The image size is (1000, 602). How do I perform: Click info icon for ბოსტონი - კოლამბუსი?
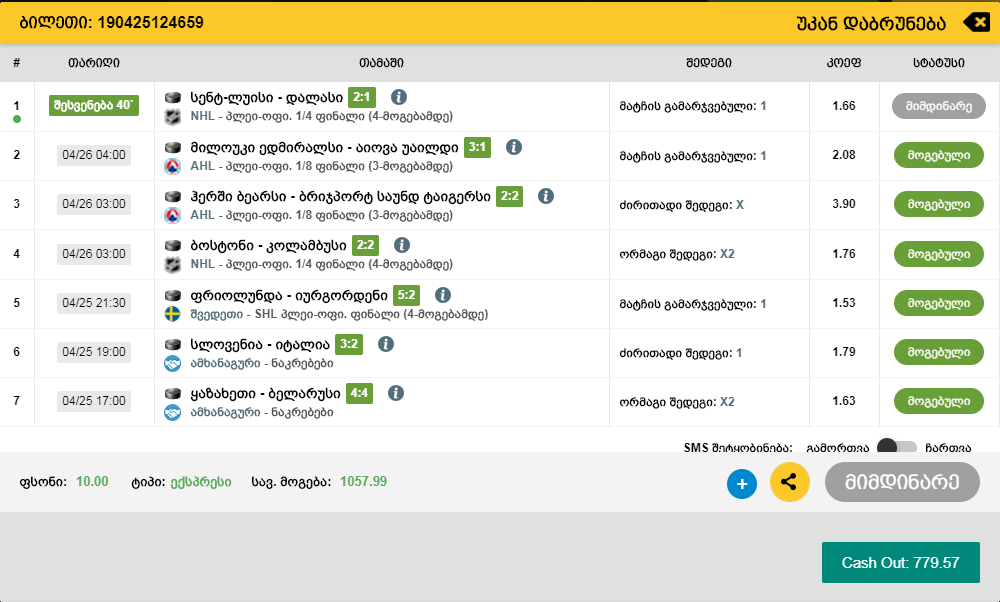[401, 245]
